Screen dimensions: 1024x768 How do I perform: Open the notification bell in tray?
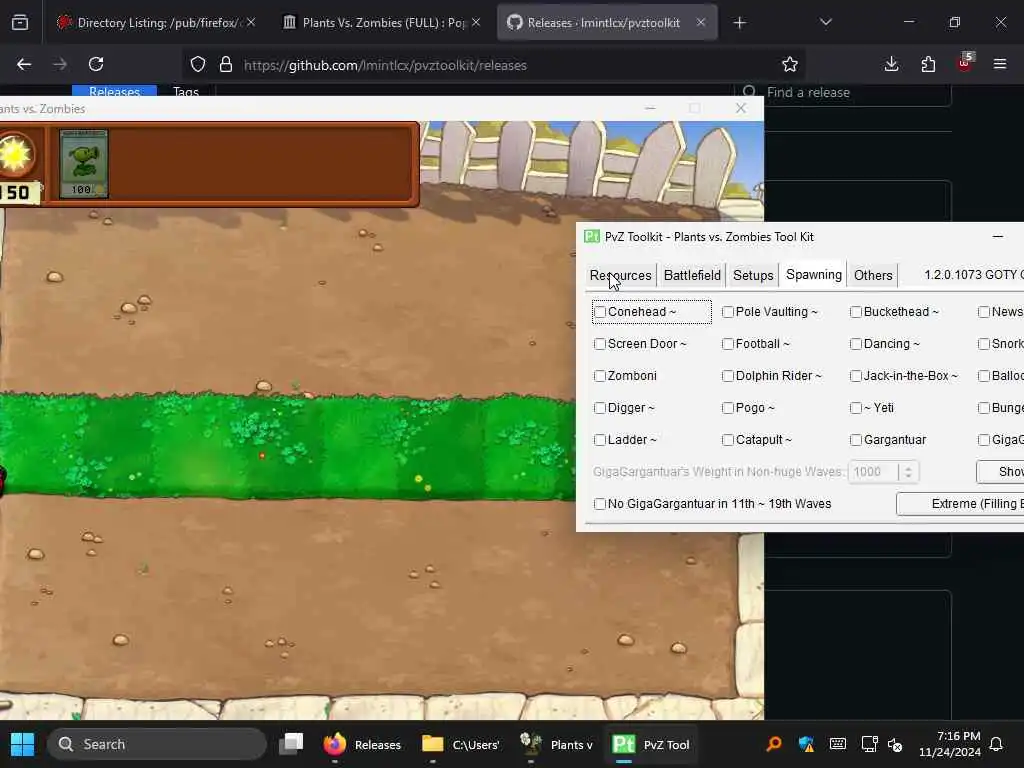[x=996, y=744]
